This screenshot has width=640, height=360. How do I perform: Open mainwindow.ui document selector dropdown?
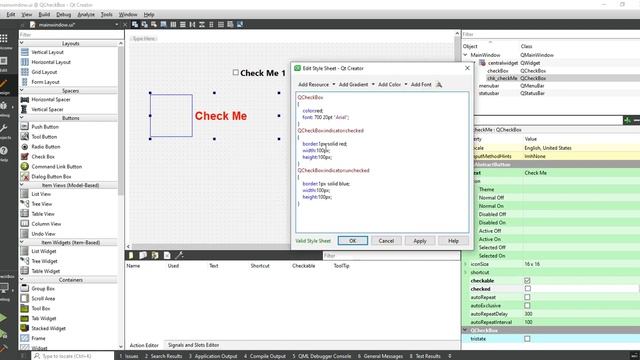116,24
